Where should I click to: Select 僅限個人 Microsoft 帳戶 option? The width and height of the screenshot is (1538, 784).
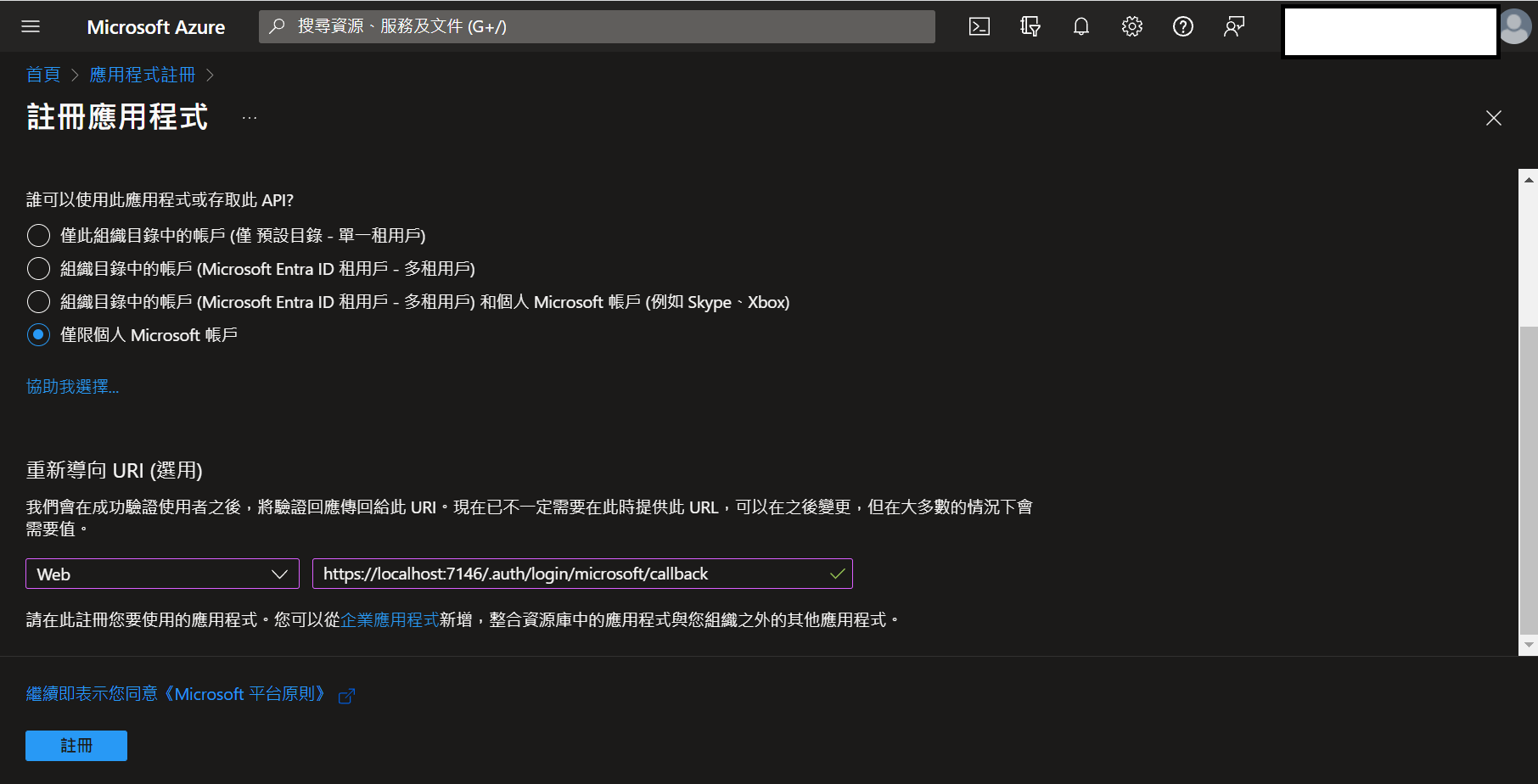(38, 334)
